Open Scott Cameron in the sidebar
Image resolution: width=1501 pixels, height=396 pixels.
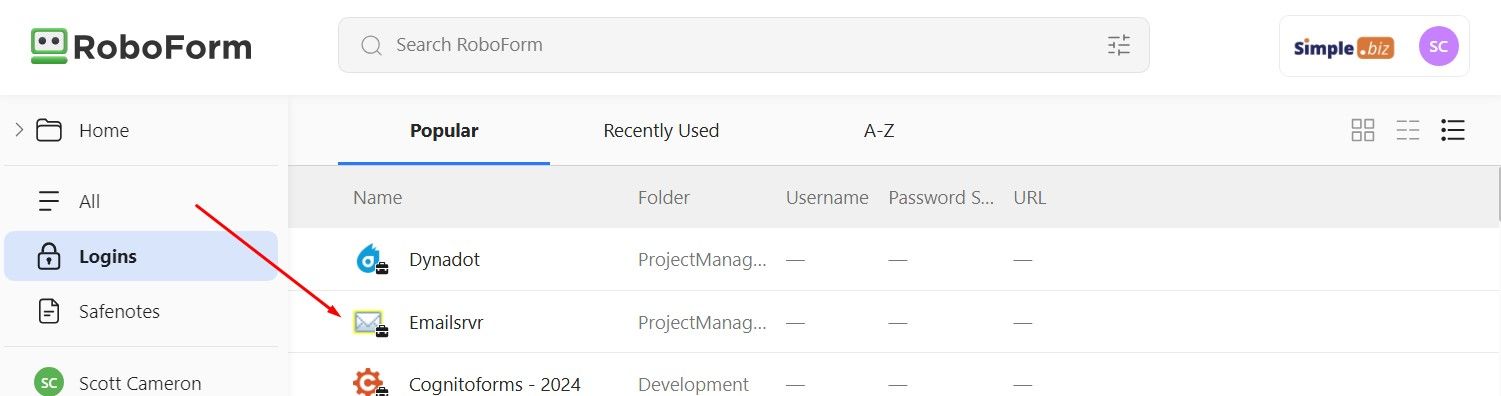tap(141, 383)
